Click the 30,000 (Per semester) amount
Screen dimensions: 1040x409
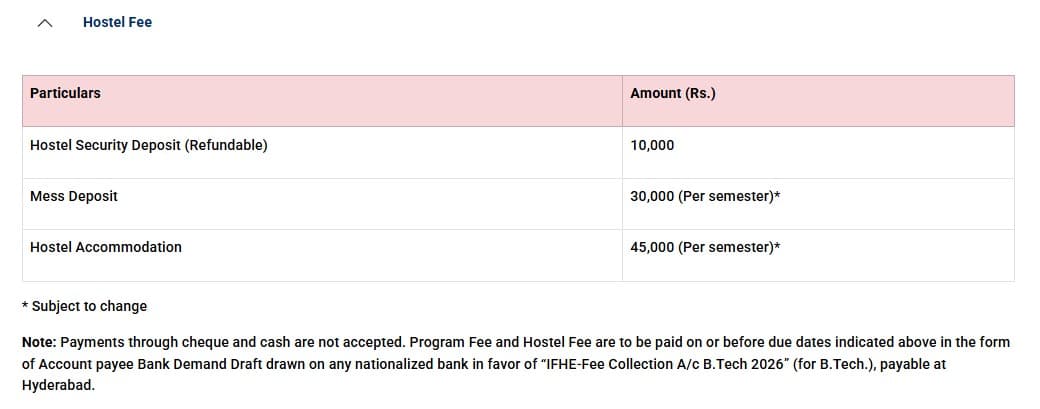click(x=704, y=196)
